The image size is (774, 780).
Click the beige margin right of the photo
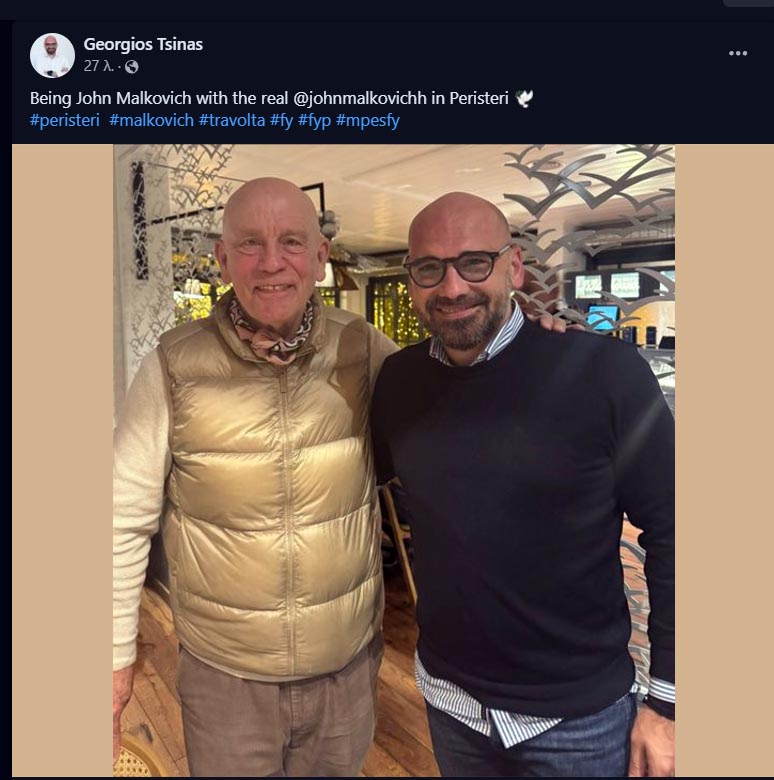[724, 460]
